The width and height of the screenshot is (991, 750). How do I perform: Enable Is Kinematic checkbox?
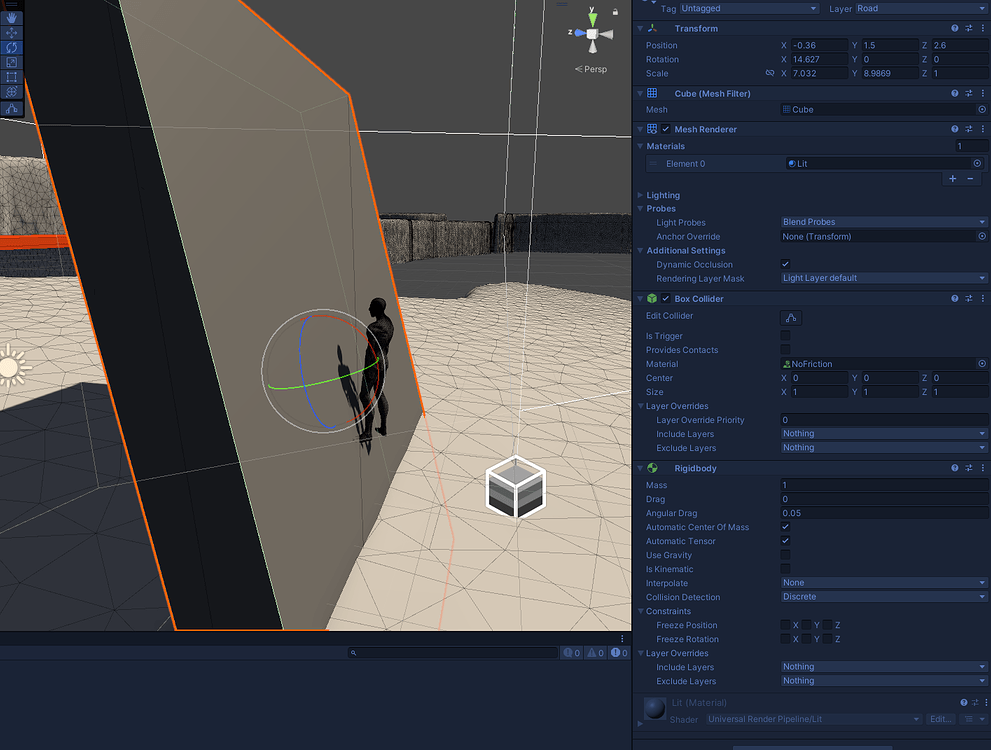tap(785, 569)
